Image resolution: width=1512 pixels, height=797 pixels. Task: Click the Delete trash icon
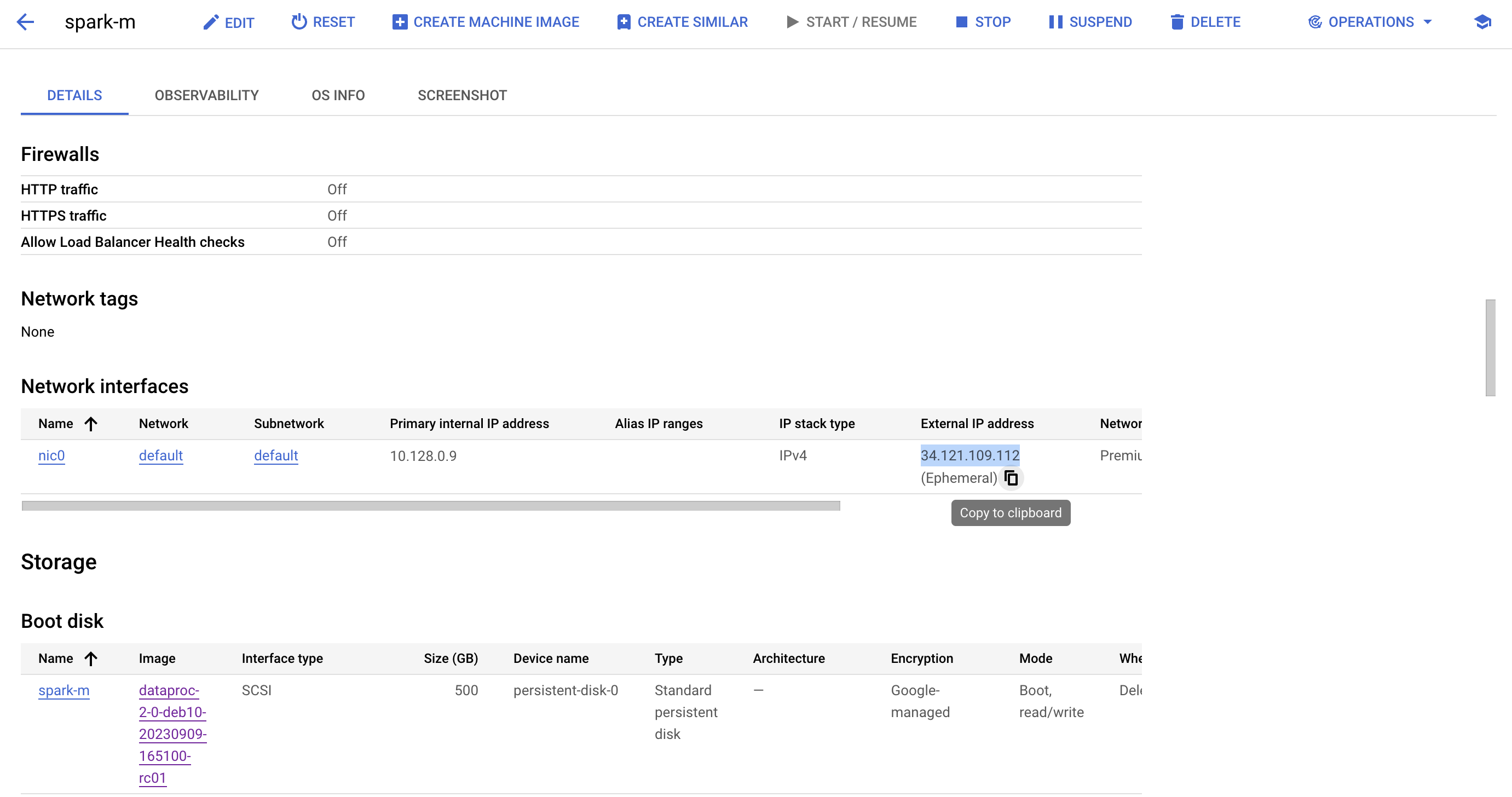[x=1176, y=22]
